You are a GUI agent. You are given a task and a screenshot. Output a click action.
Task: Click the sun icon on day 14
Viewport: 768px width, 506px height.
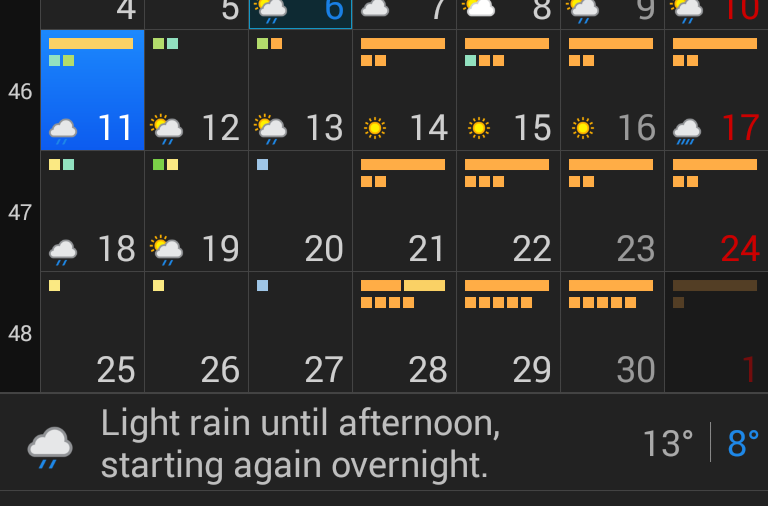tap(375, 128)
